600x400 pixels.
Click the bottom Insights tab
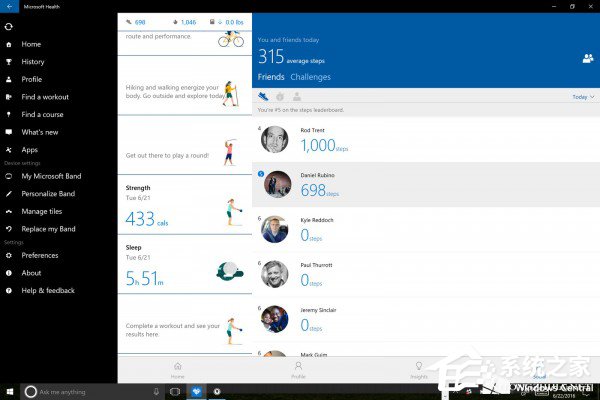(419, 370)
